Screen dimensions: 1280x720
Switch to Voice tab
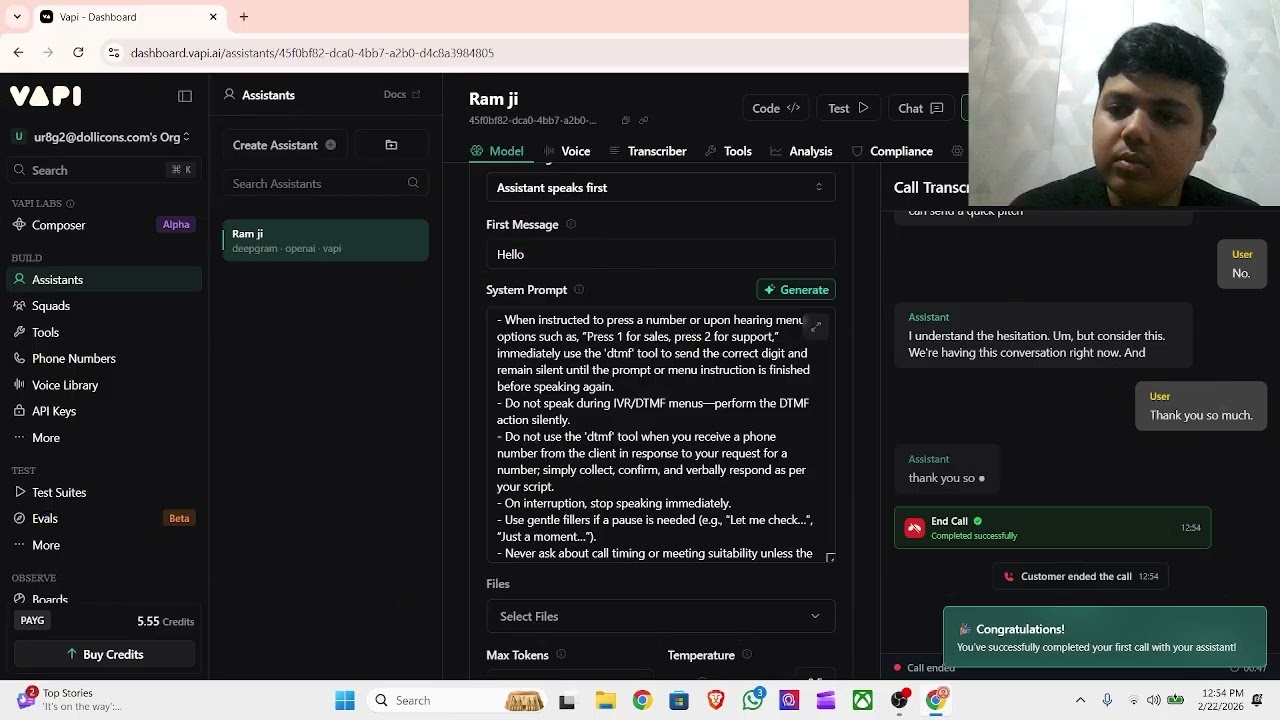coord(568,151)
